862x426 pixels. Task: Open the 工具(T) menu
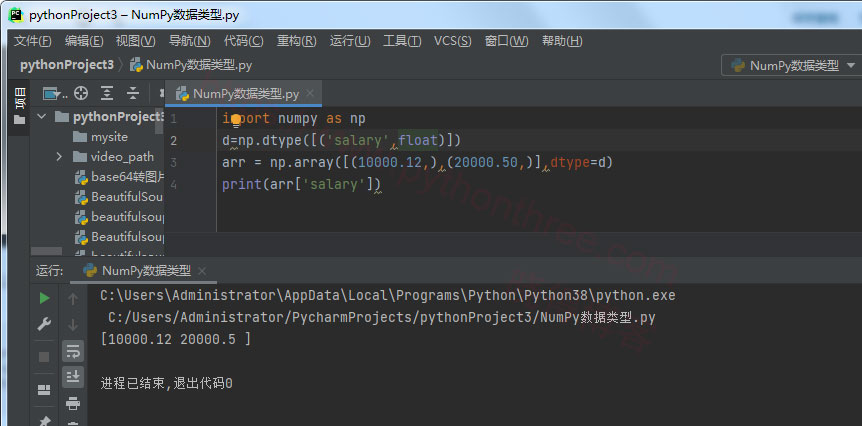pos(402,41)
